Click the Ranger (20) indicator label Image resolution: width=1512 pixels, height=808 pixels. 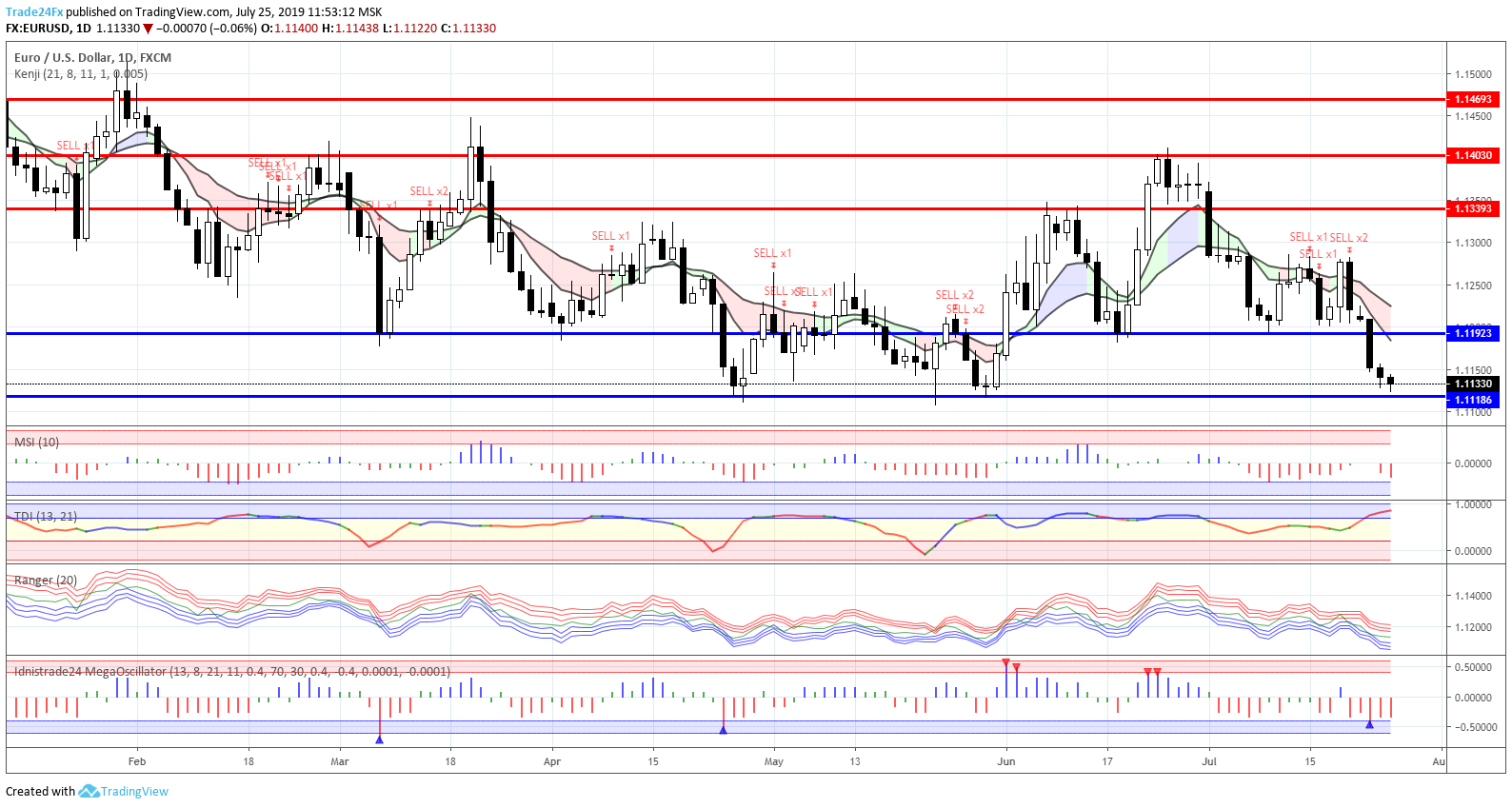click(46, 580)
